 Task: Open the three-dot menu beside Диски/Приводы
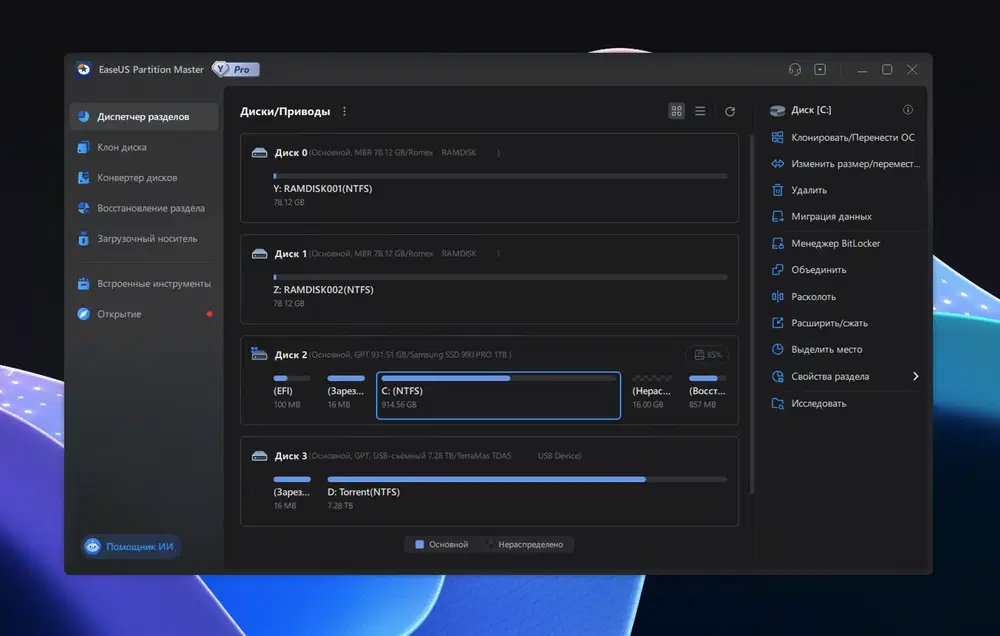tap(345, 111)
